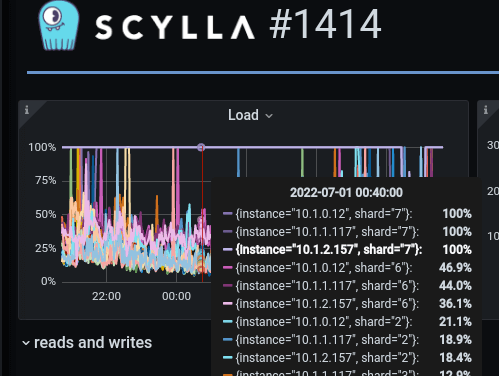Click the info icon on the right panel
Screen dimensions: 499x377
click(486, 110)
